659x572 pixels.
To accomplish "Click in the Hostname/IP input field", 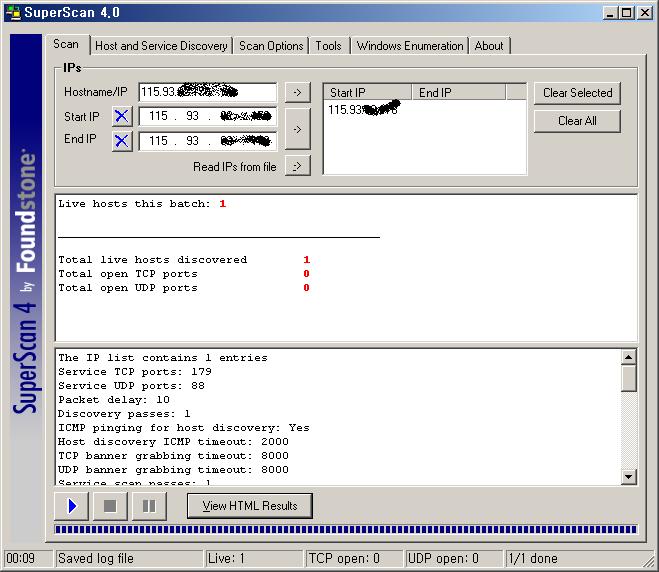I will (207, 93).
